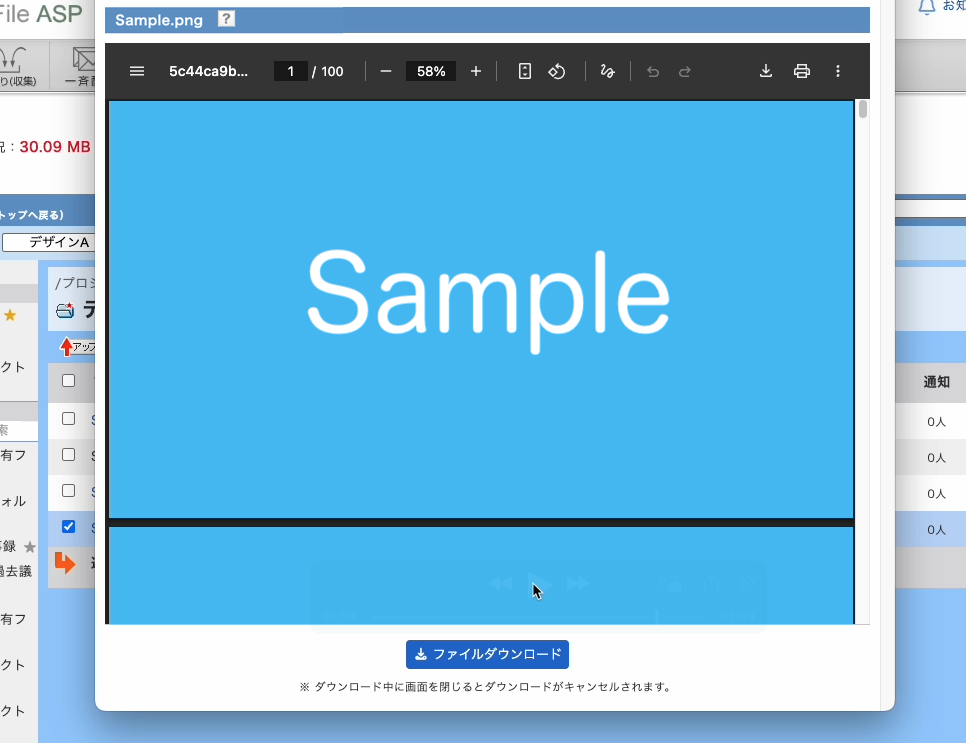
Task: Click the fit to page icon
Action: (525, 71)
